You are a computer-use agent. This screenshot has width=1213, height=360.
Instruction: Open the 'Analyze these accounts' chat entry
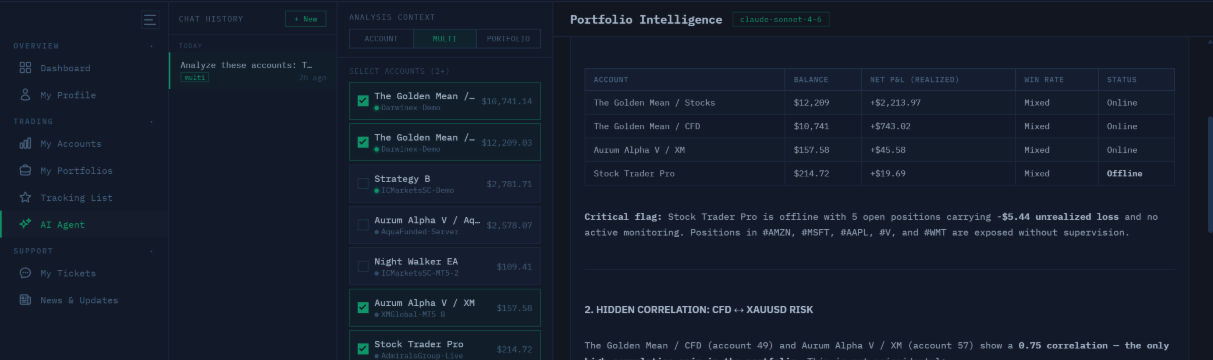pos(254,70)
